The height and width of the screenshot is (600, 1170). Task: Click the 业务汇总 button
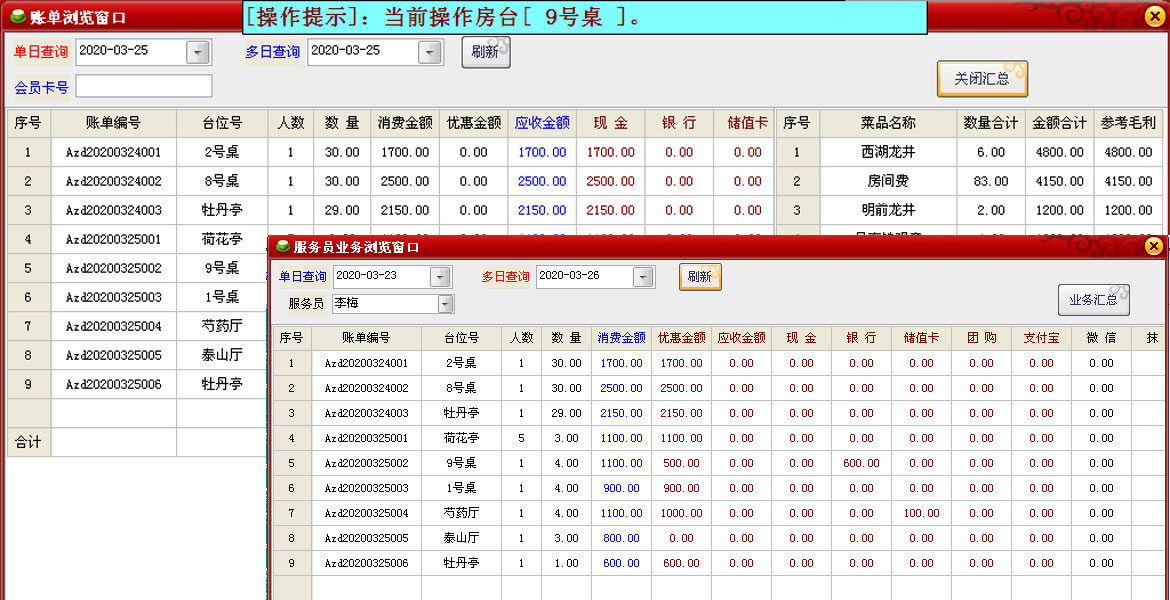(1093, 300)
